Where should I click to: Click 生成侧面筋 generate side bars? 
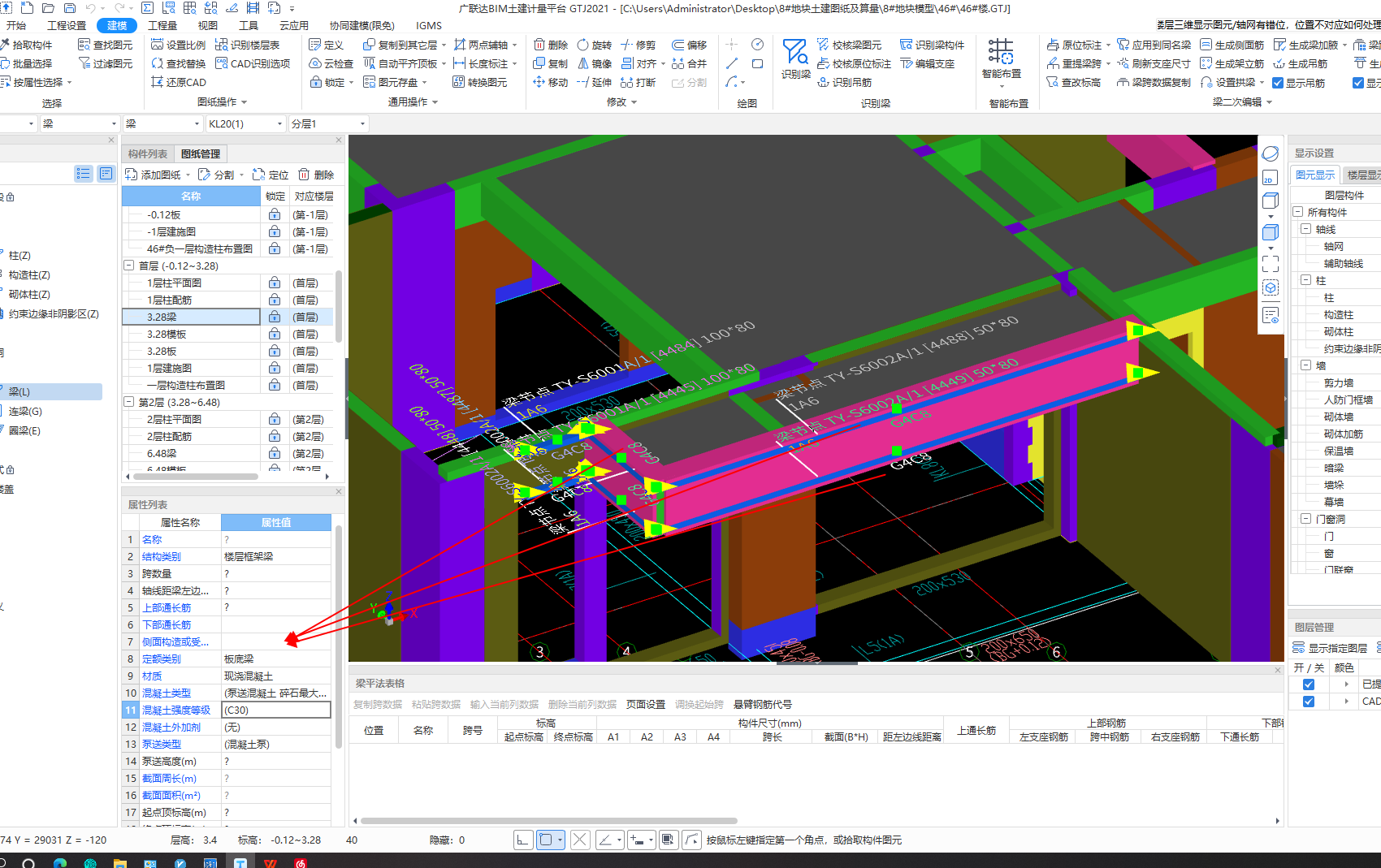click(x=1232, y=45)
